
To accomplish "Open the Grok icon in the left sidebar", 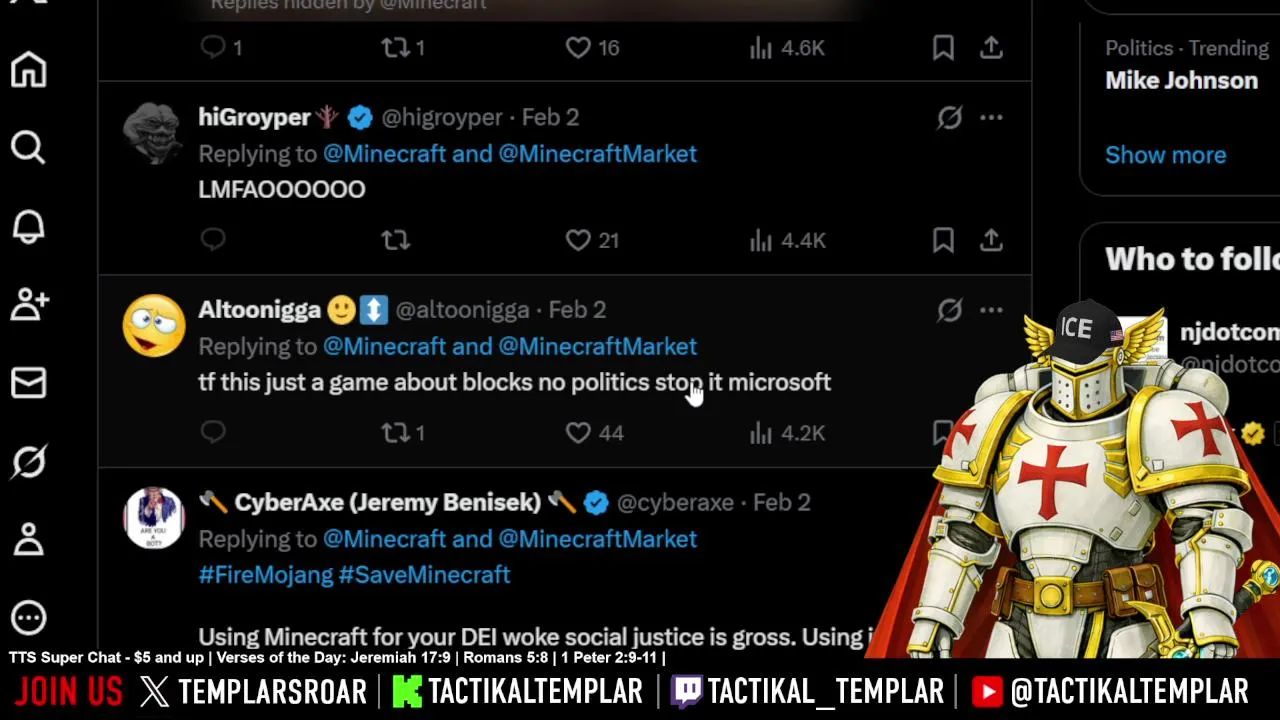I will coord(28,461).
